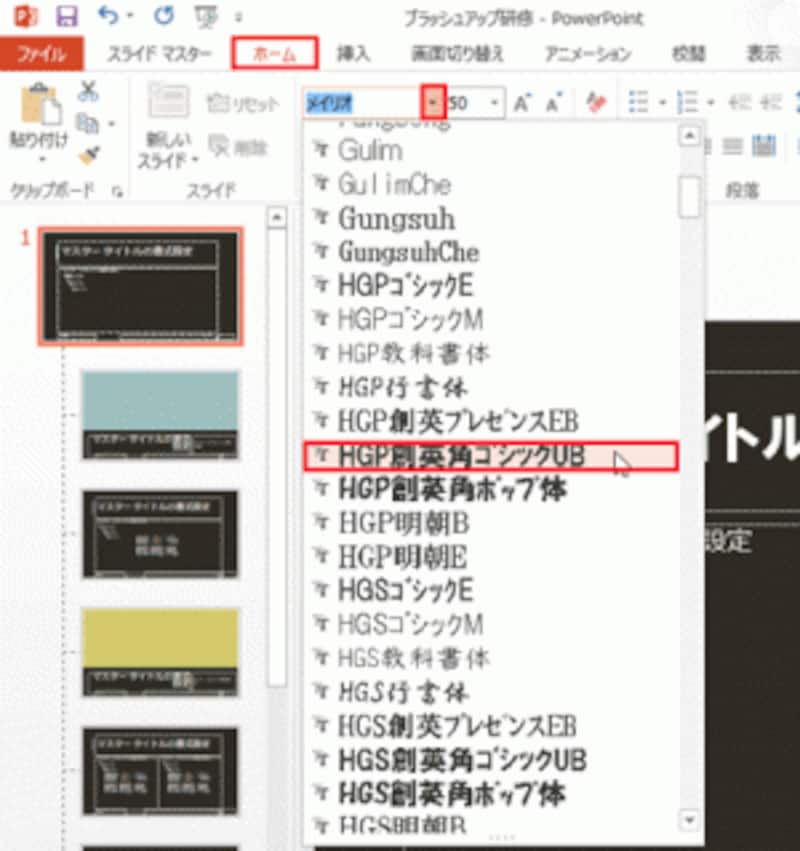Screen dimensions: 800x851
Task: Select the blue layout thumbnail
Action: 161,415
